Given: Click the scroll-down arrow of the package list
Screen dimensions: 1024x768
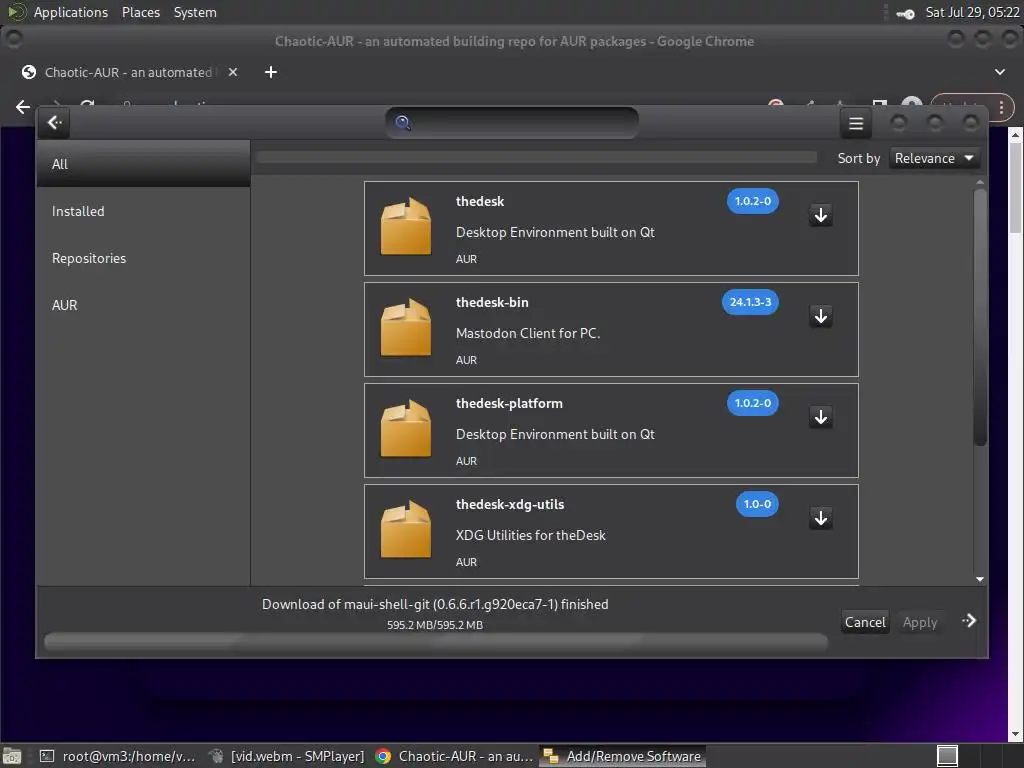Looking at the screenshot, I should click(x=980, y=579).
